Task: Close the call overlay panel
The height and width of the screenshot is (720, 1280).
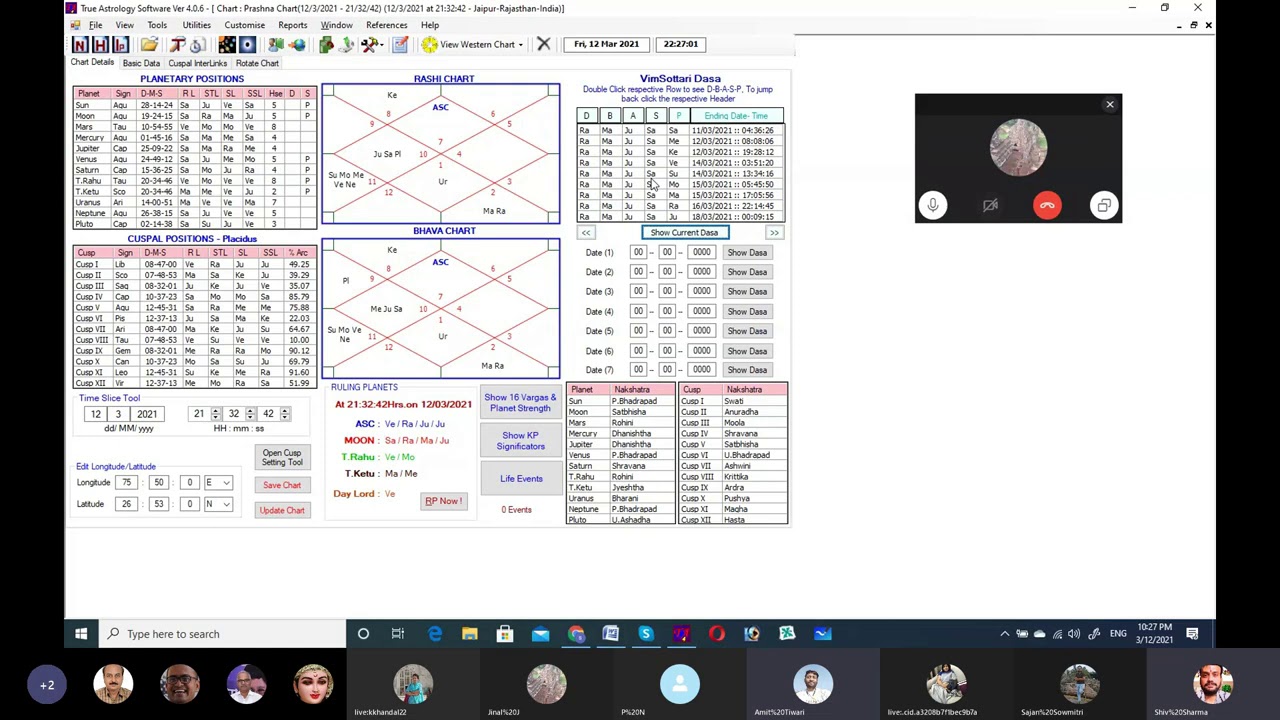Action: 1109,104
